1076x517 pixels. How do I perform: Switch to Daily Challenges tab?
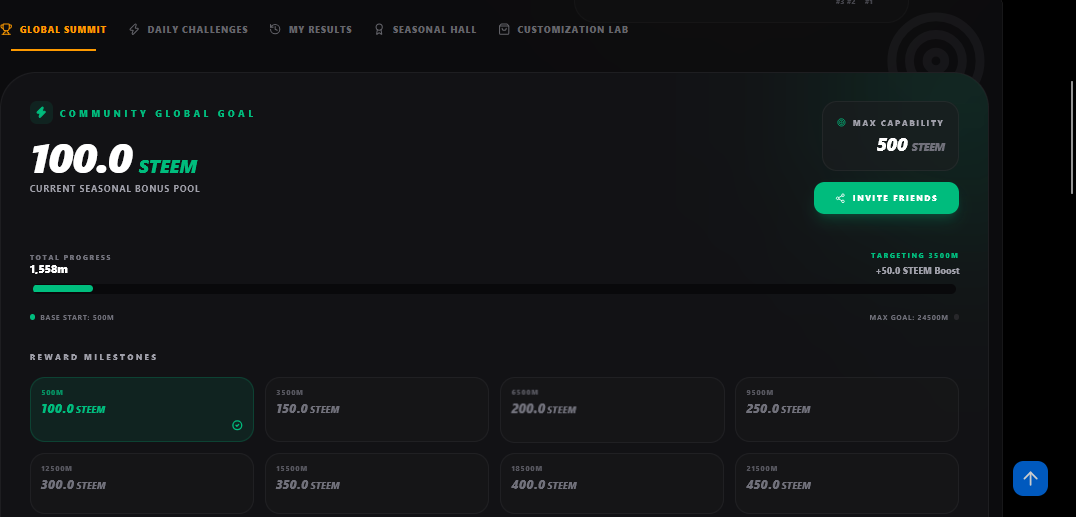[189, 30]
